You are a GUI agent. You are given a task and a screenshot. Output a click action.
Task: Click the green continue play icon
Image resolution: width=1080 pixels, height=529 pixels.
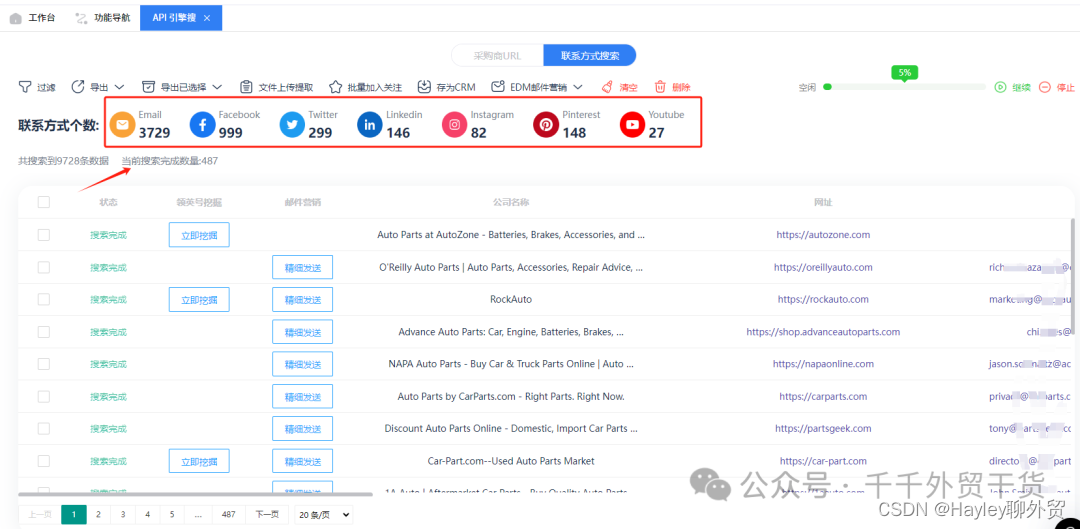tap(1000, 87)
